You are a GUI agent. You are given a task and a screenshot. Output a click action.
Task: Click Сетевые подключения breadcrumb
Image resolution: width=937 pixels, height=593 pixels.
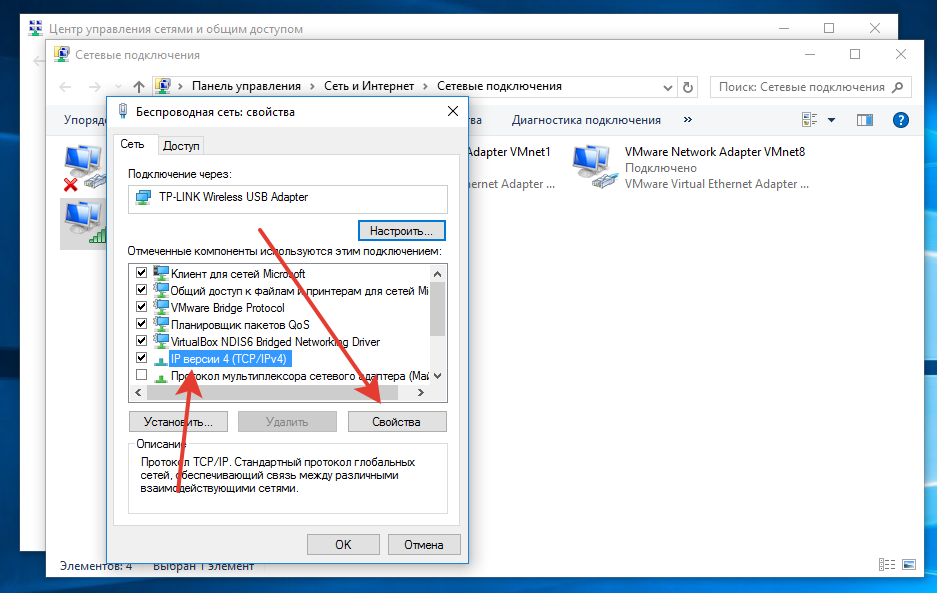499,86
